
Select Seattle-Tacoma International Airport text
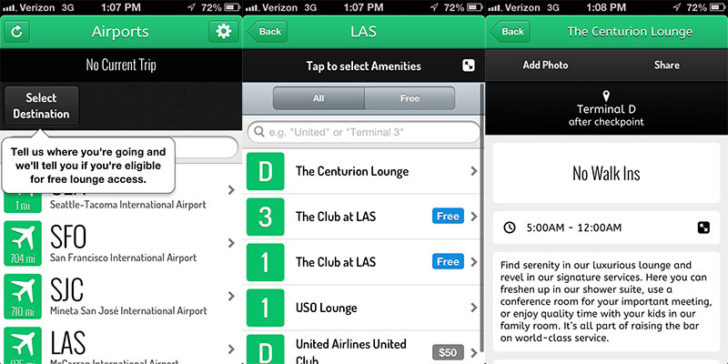128,205
